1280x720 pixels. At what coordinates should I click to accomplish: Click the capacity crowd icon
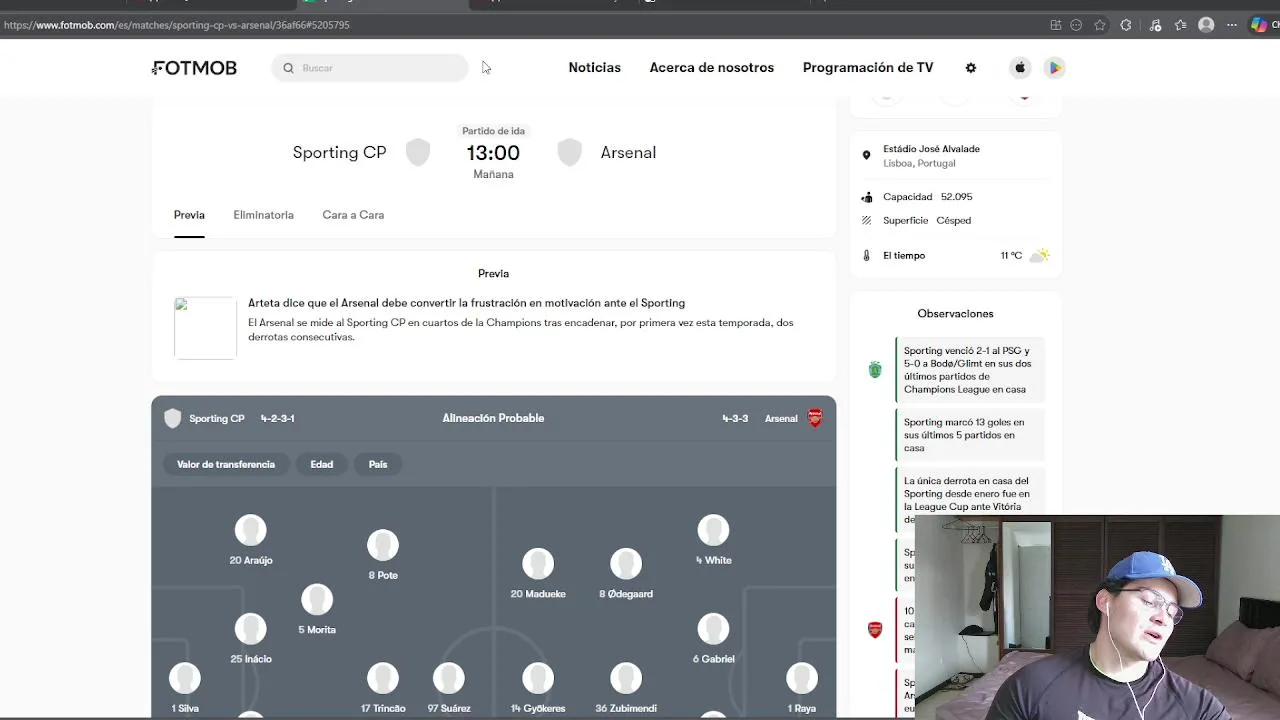[x=867, y=197]
